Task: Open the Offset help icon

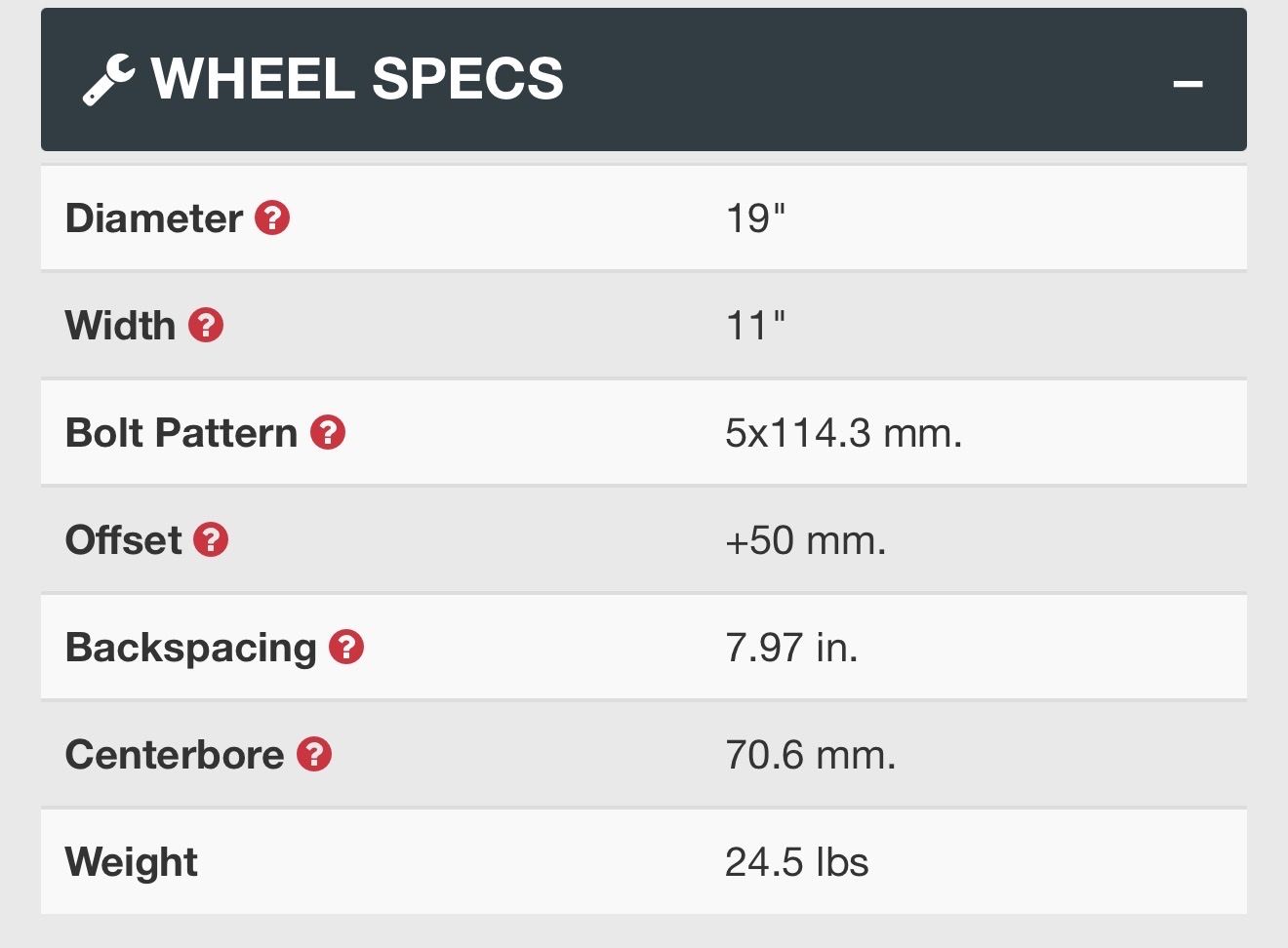Action: click(213, 540)
